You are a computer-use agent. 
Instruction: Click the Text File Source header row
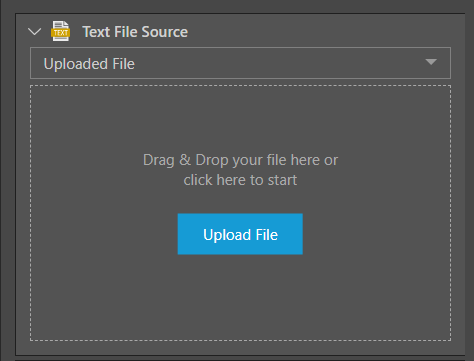[x=240, y=31]
